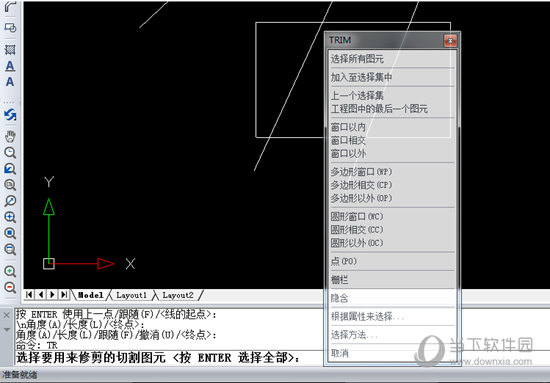550x383 pixels.
Task: Choose 圆形窗口 (WC) option
Action: click(x=392, y=216)
